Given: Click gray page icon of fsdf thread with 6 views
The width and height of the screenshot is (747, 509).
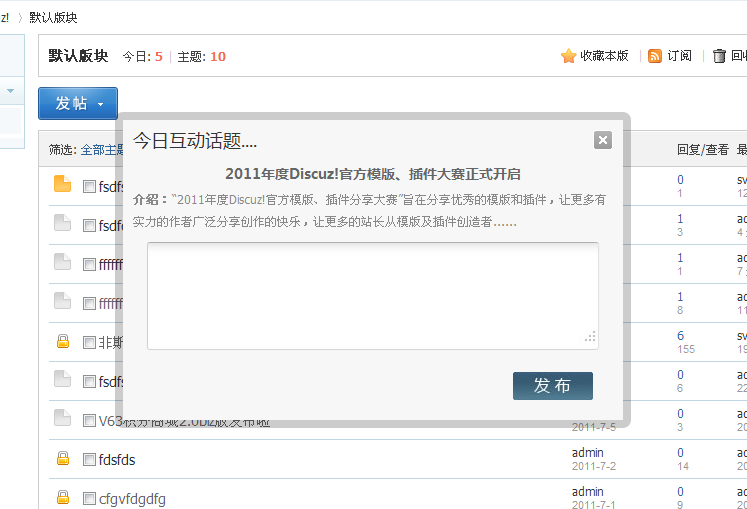Looking at the screenshot, I should (x=62, y=378).
